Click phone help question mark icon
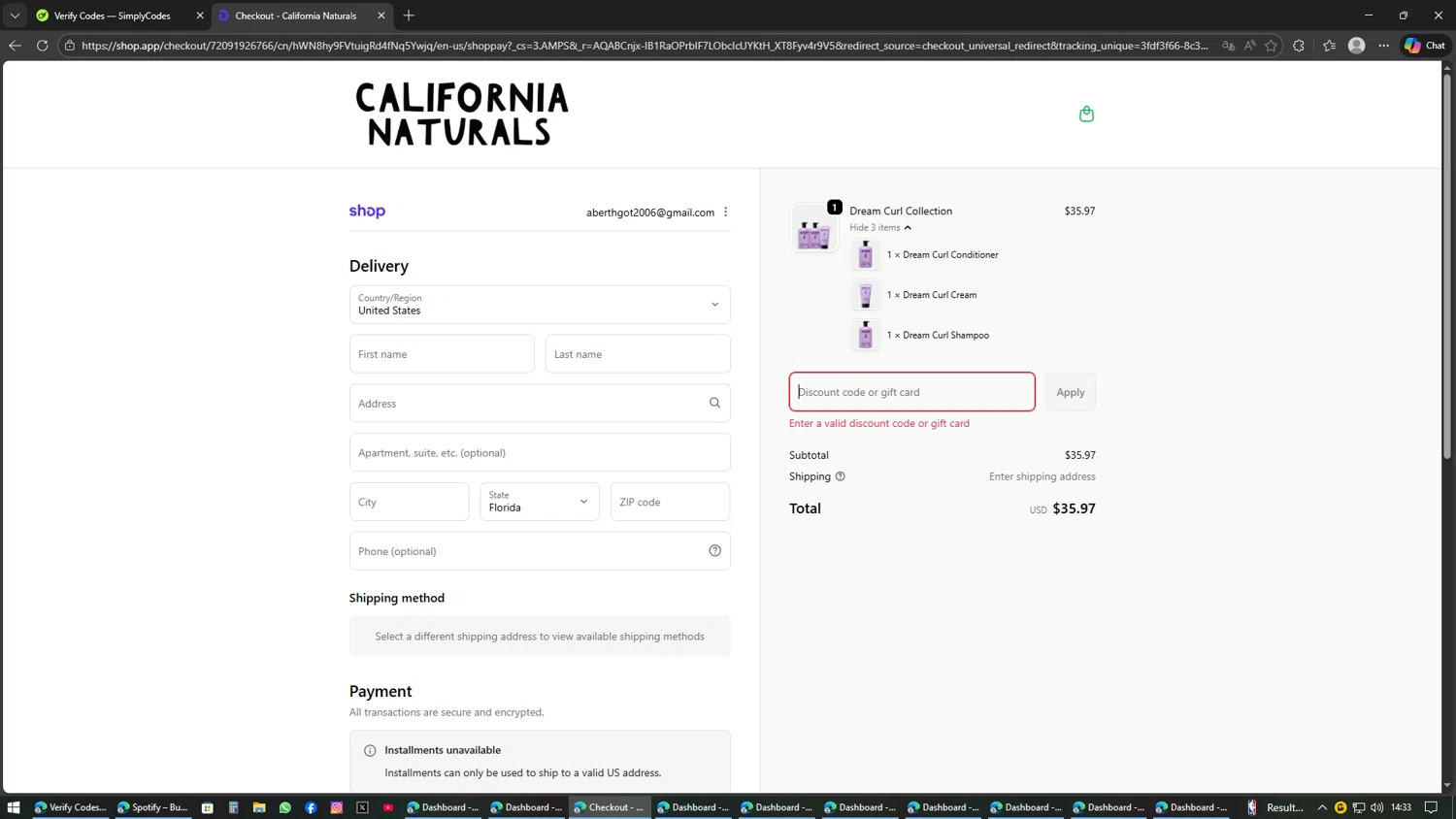 pos(714,551)
